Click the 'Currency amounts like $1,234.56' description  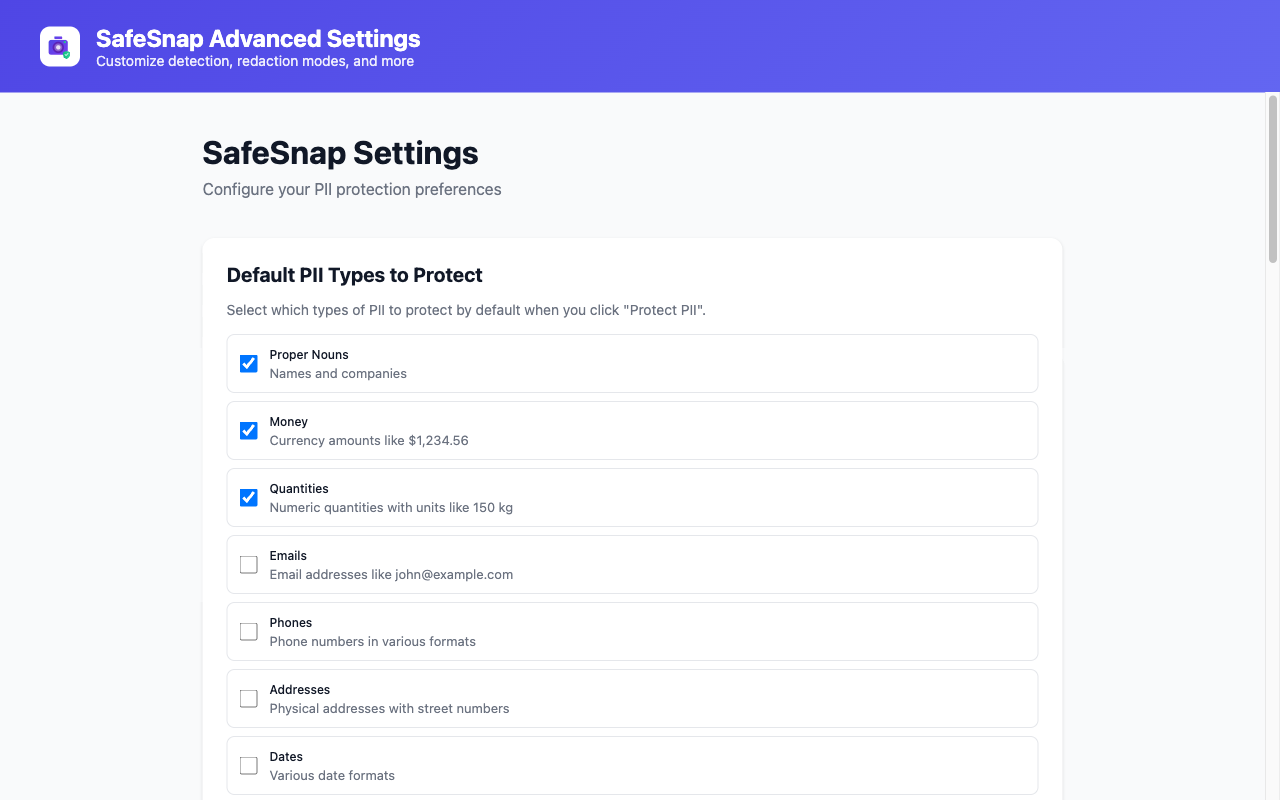click(368, 441)
